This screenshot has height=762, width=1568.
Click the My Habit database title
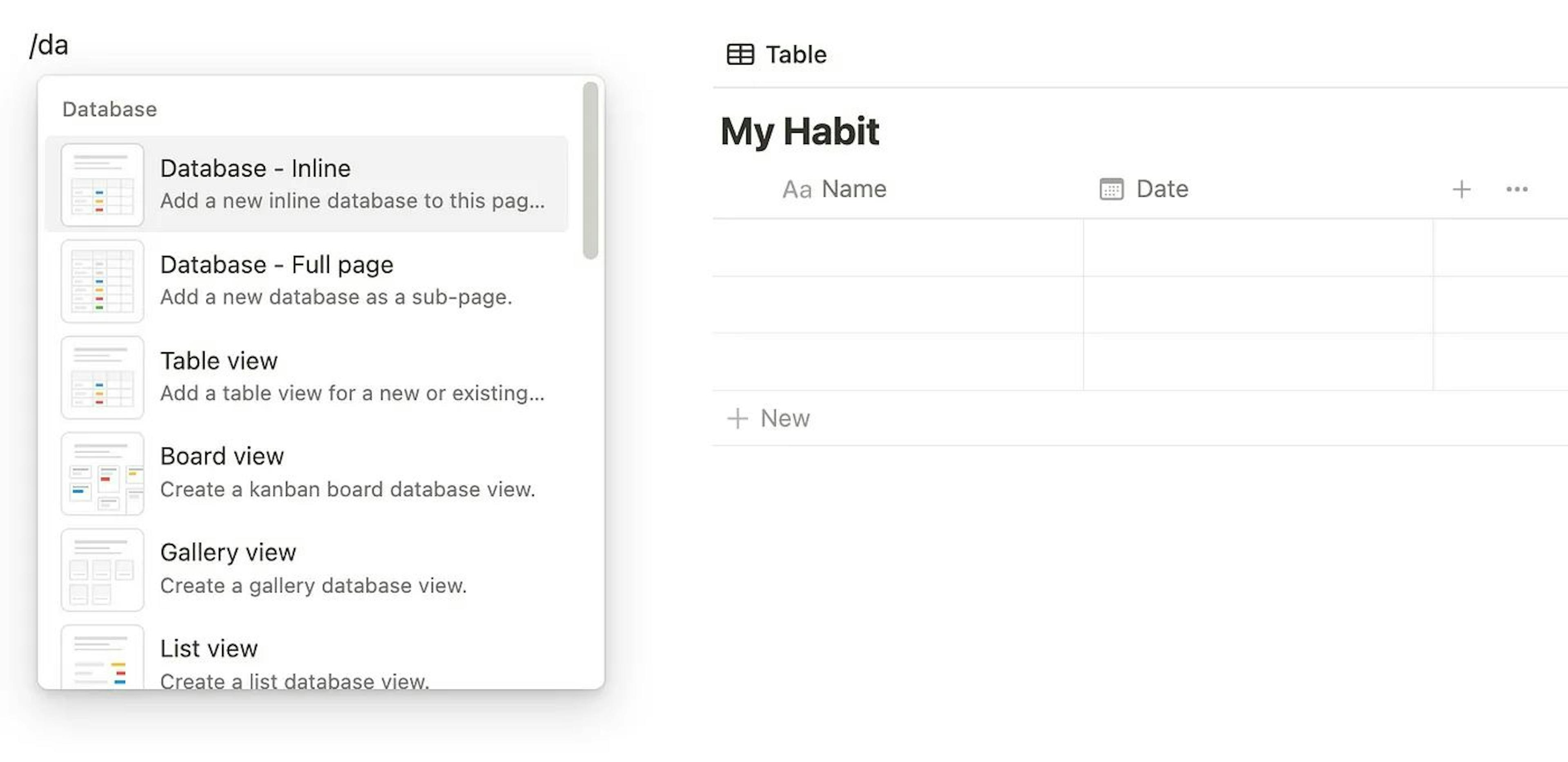click(799, 132)
